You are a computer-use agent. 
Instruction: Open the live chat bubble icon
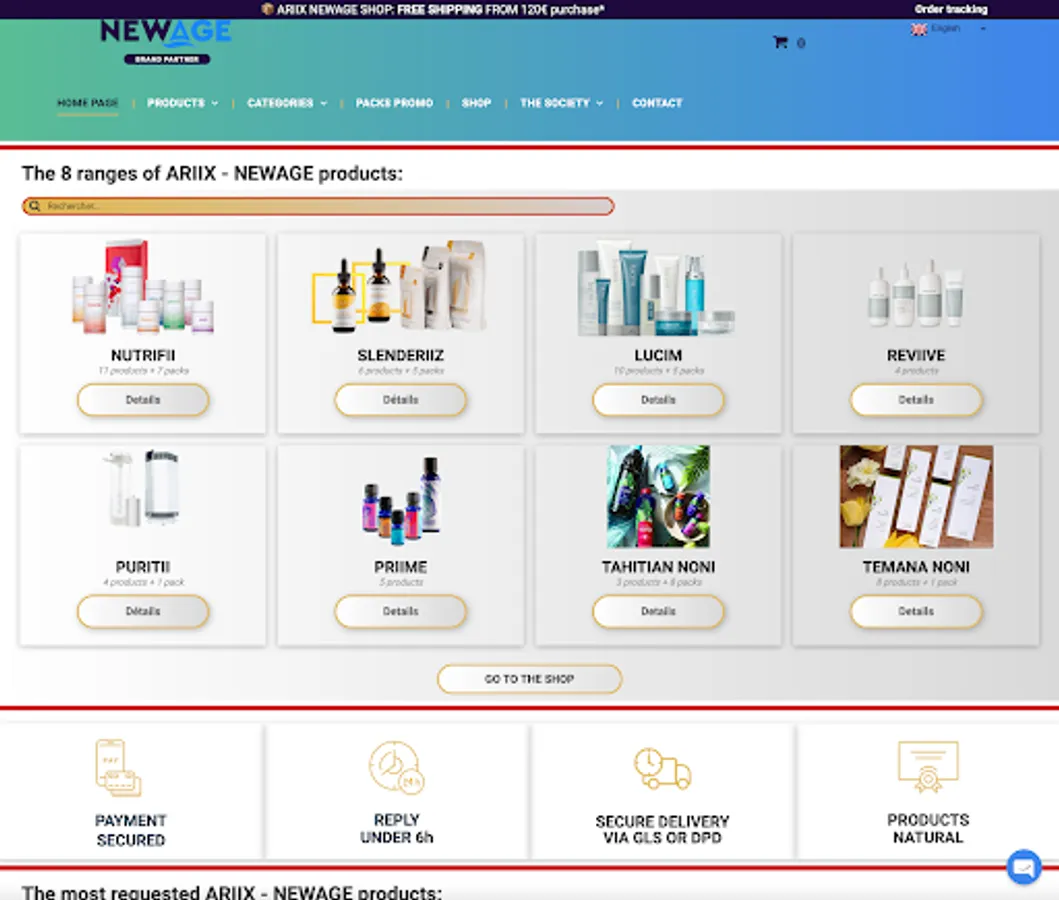pyautogui.click(x=1024, y=866)
